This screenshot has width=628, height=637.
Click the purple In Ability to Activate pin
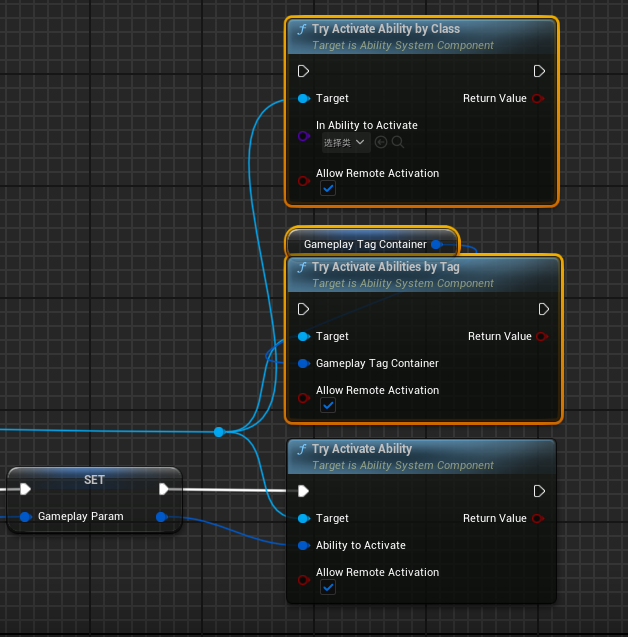pyautogui.click(x=304, y=135)
